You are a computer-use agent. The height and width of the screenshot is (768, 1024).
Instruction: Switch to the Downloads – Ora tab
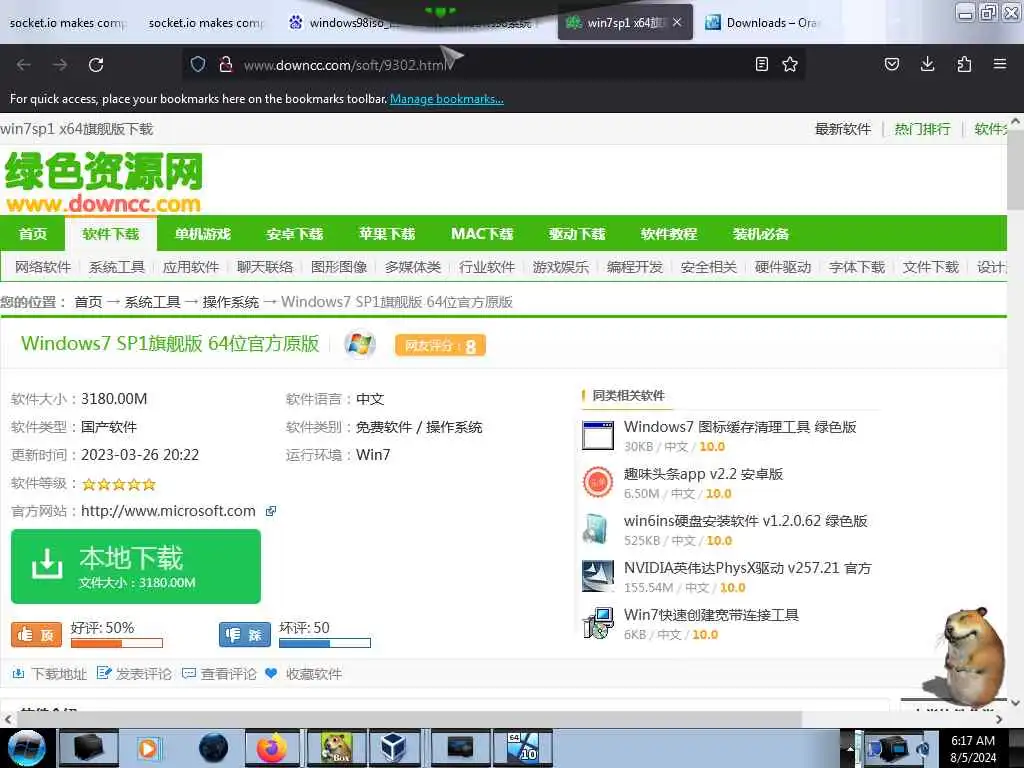pos(764,23)
